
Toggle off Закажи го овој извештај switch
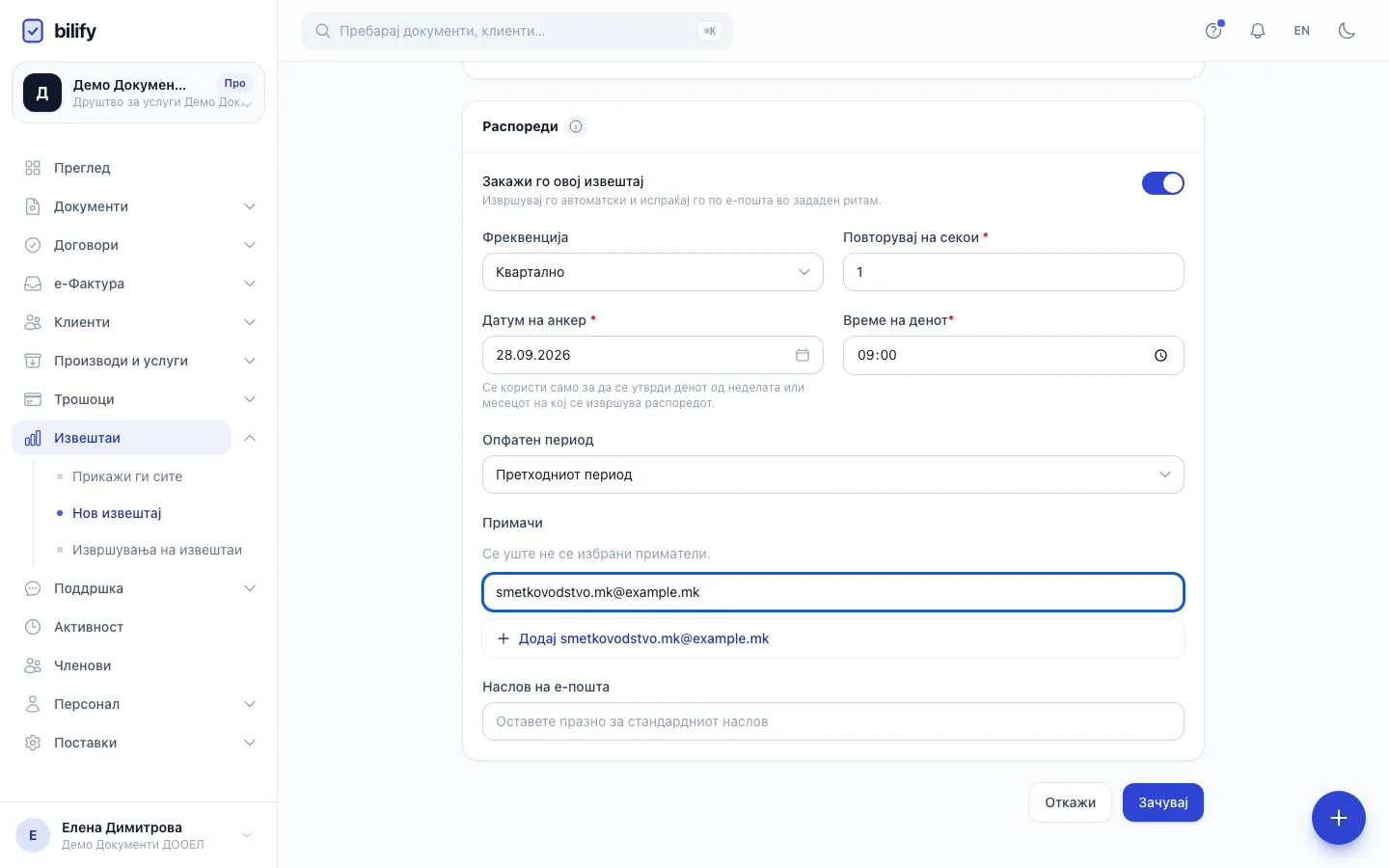(1162, 183)
